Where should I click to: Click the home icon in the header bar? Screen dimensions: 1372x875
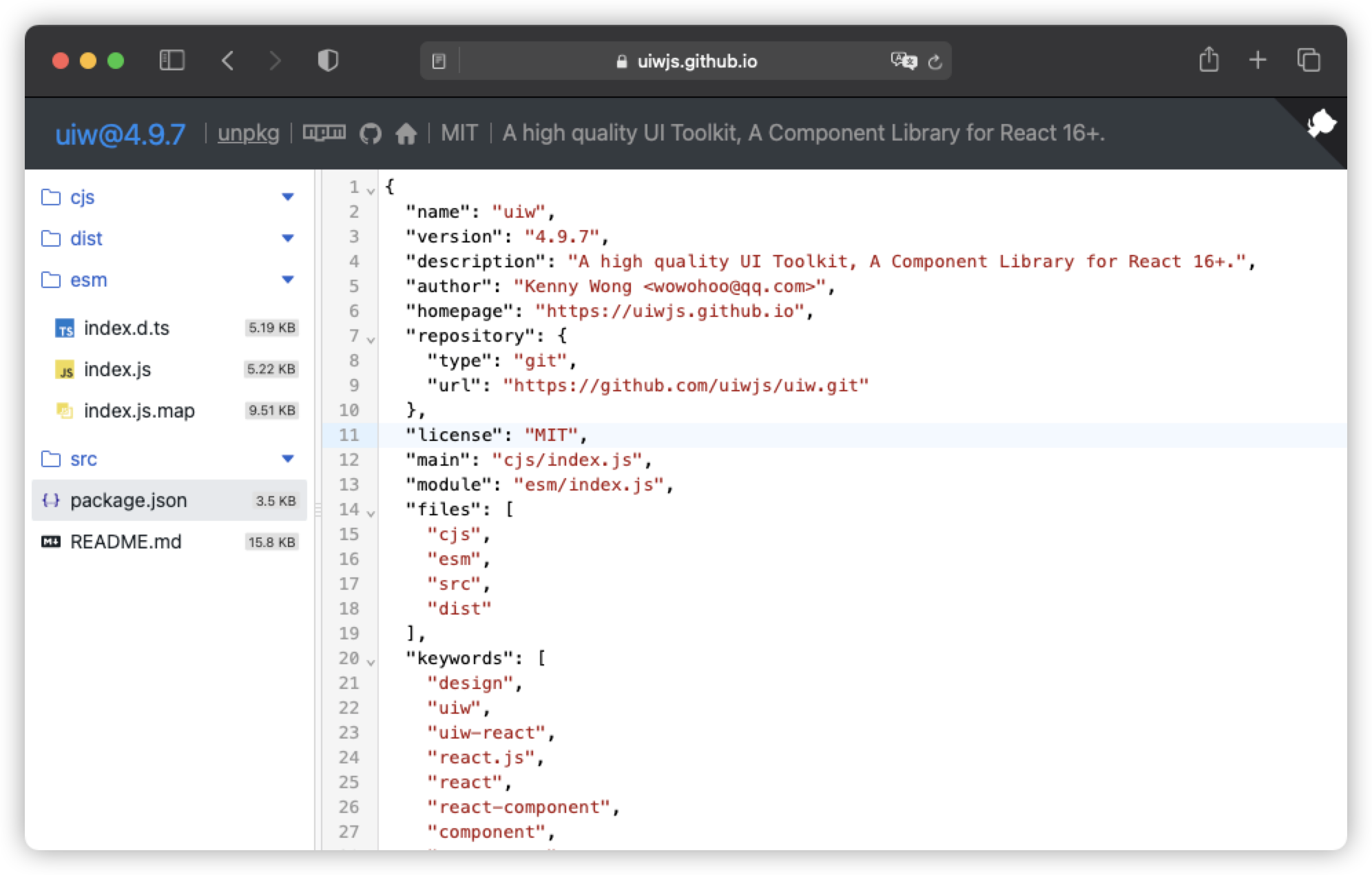point(407,134)
